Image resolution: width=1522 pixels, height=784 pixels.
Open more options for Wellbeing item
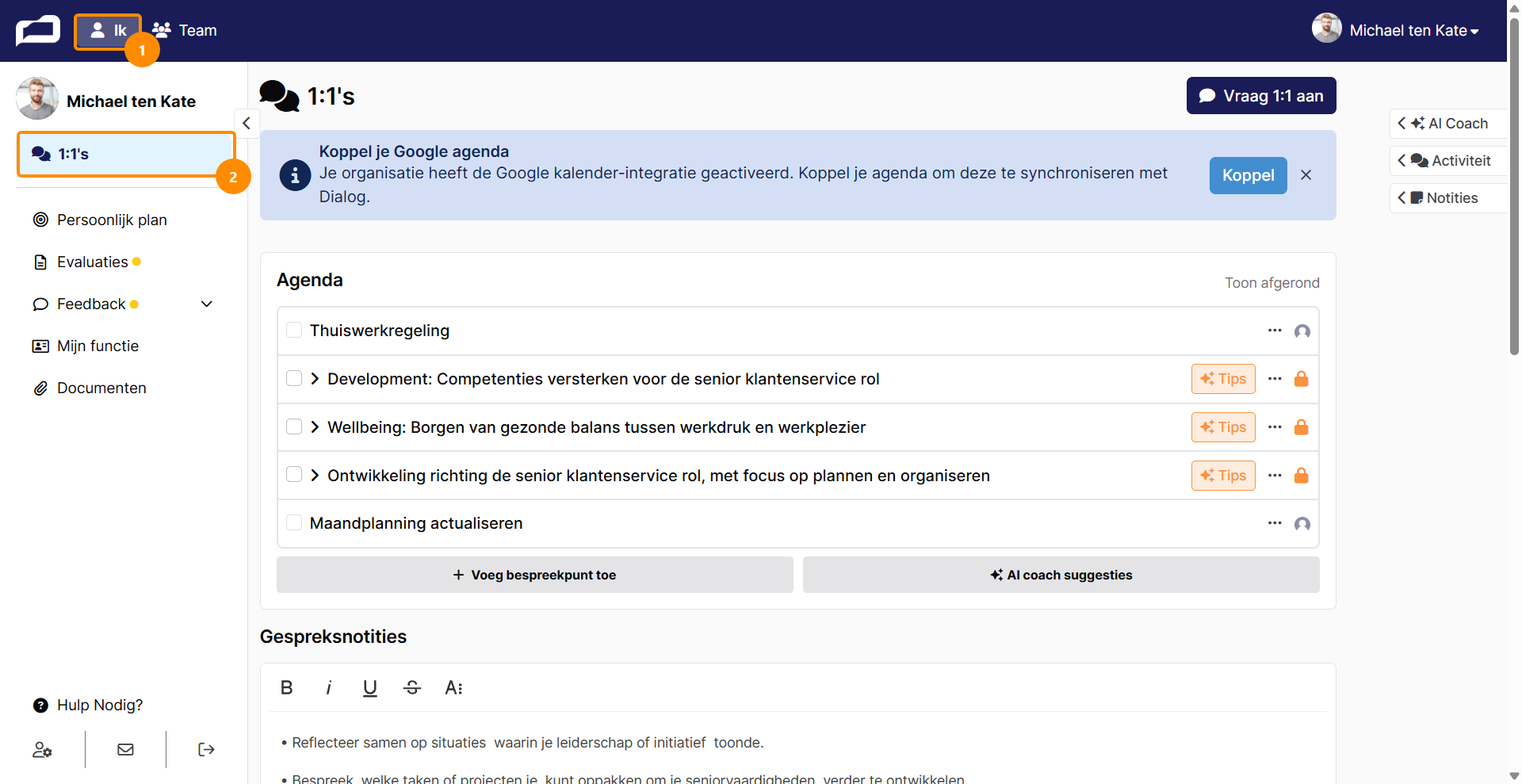point(1275,427)
